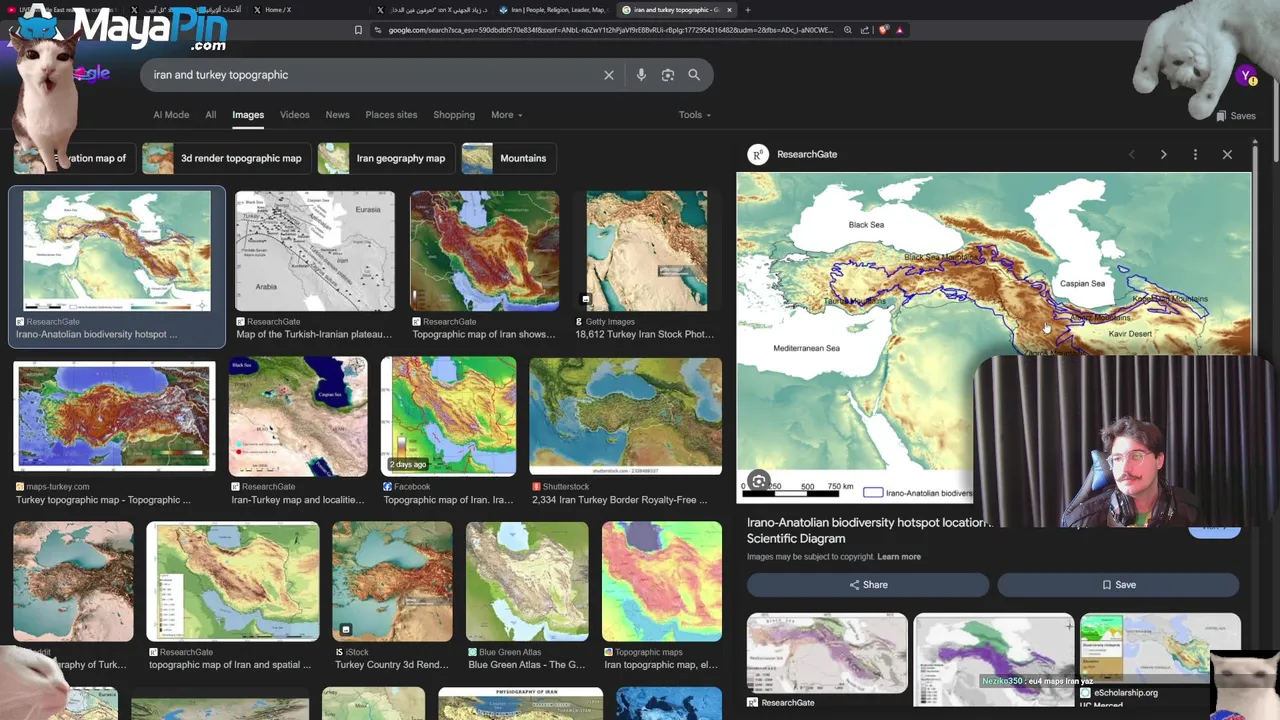
Task: Click the browser address bar URL
Action: 610,30
